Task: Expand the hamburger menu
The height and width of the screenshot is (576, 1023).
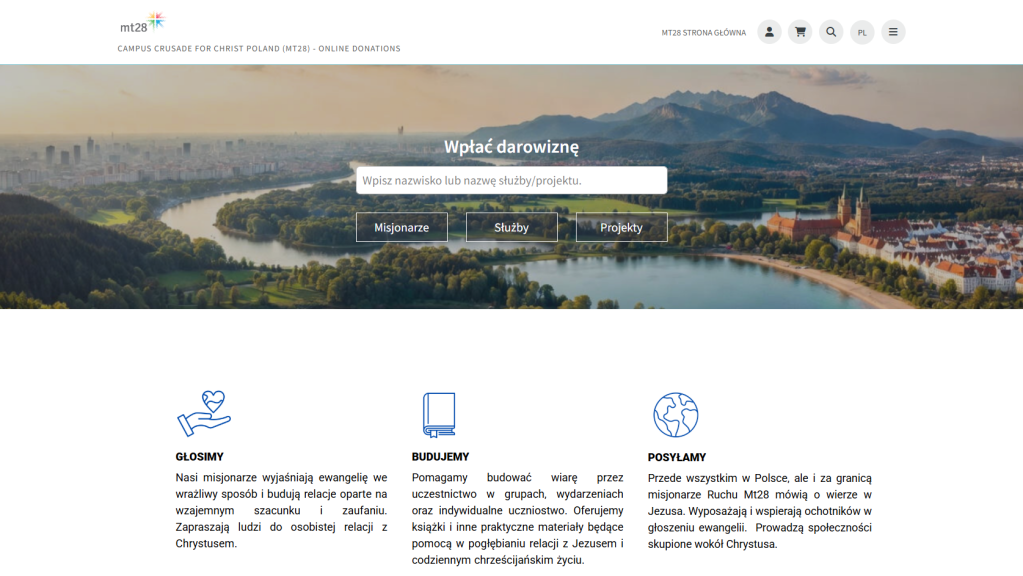Action: (x=893, y=32)
